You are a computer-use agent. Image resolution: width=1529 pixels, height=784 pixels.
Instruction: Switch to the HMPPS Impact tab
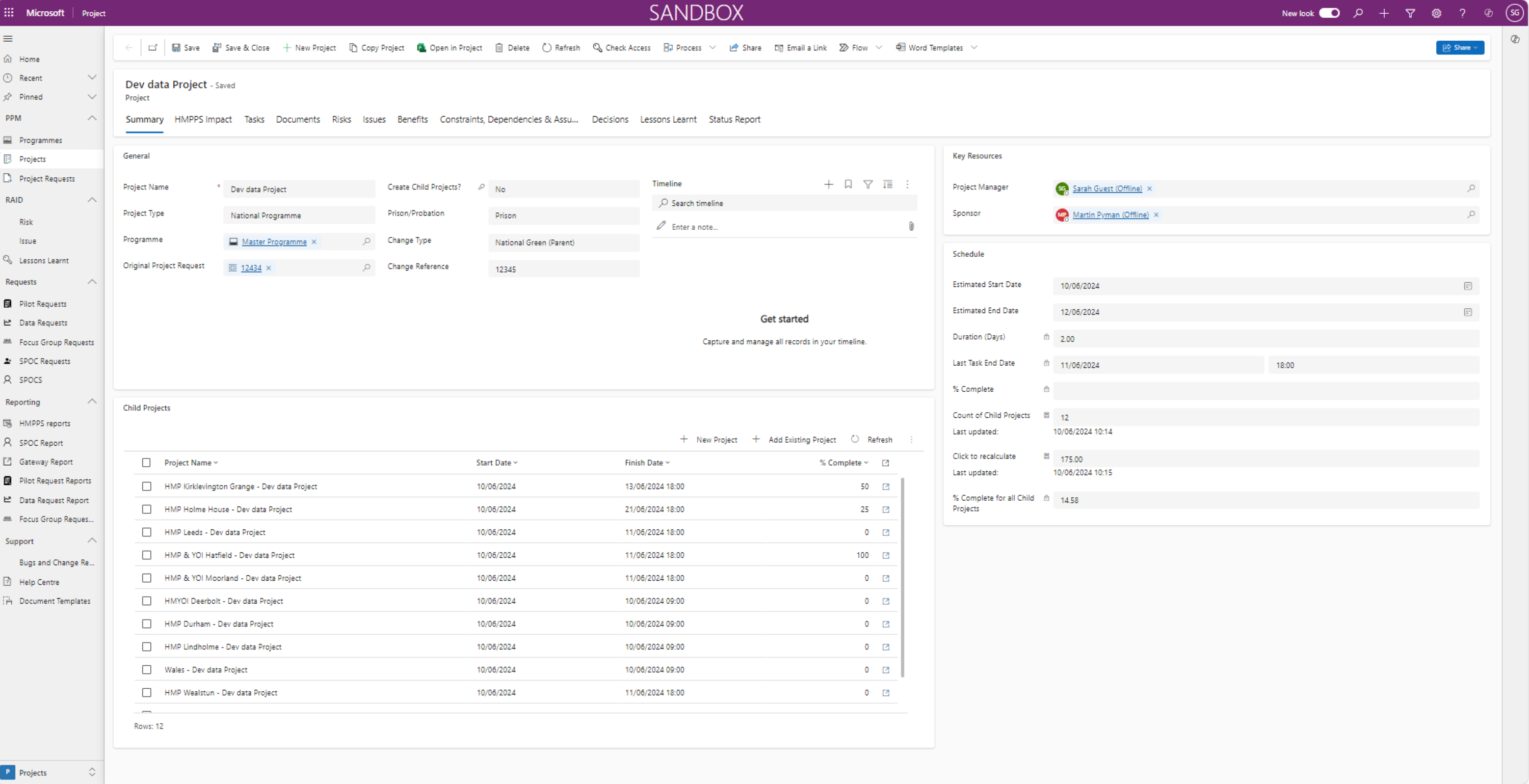pos(203,119)
